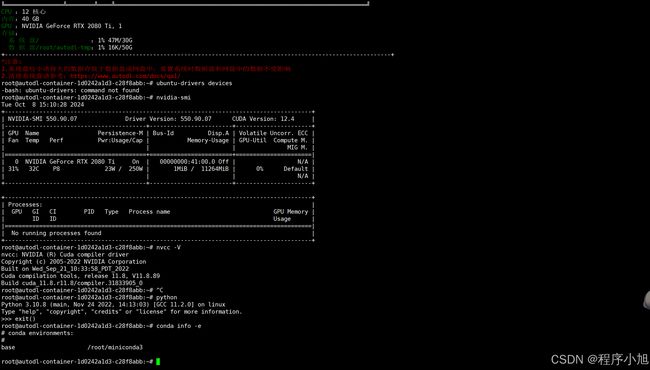Select the "Copyright (c) 2005-2022 NVIDIA Corporation" line
The width and height of the screenshot is (650, 370).
click(x=74, y=261)
